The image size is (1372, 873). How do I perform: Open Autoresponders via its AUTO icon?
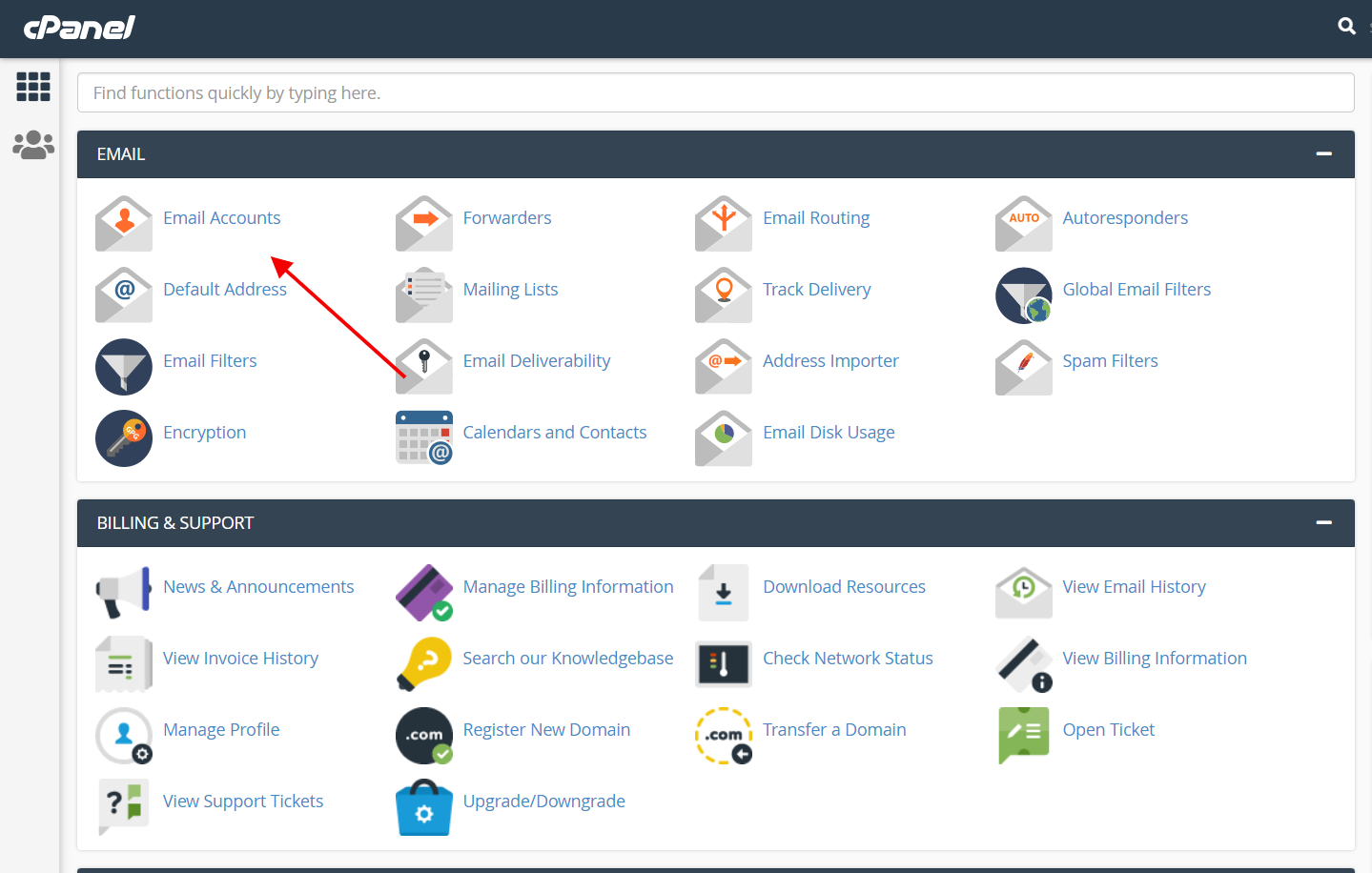click(x=1023, y=223)
